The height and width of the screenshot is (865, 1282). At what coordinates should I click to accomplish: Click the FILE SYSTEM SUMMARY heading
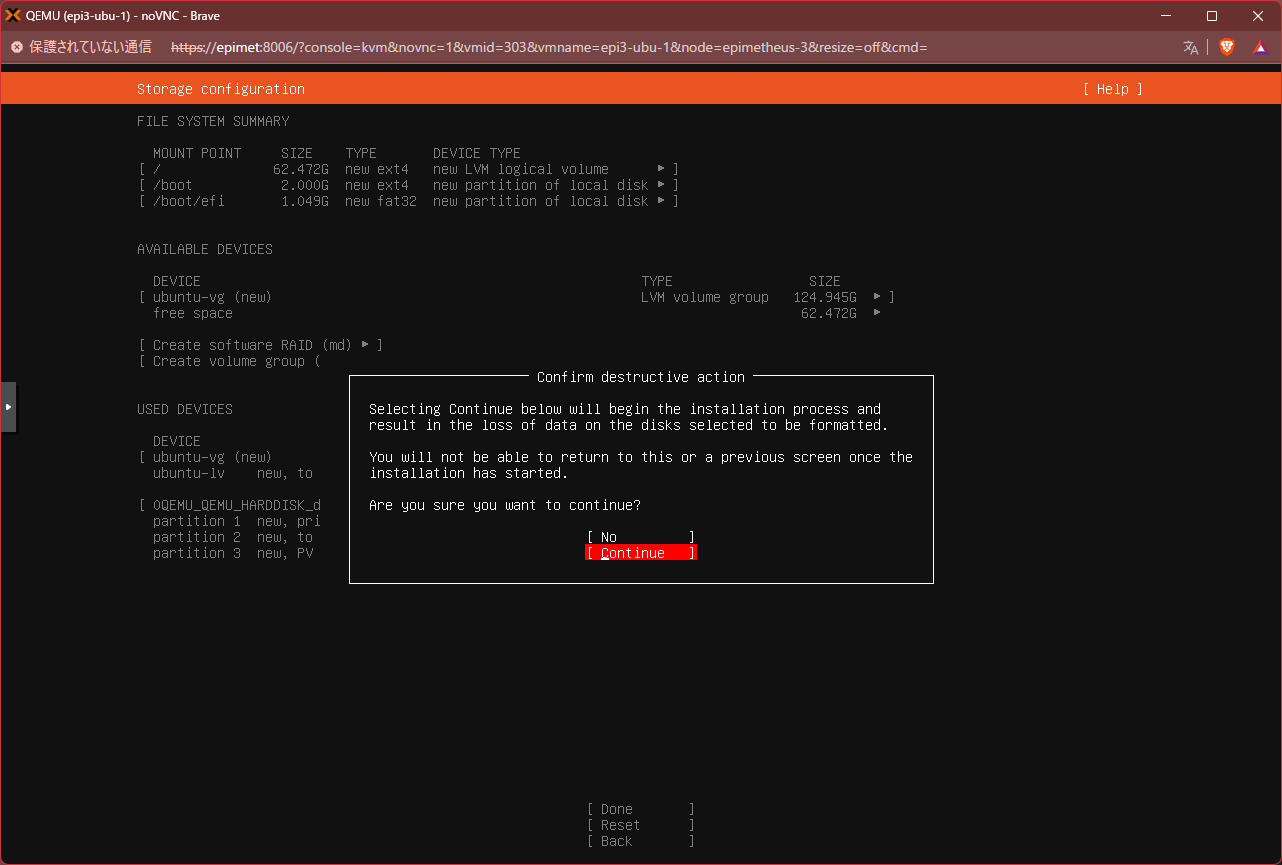click(213, 121)
